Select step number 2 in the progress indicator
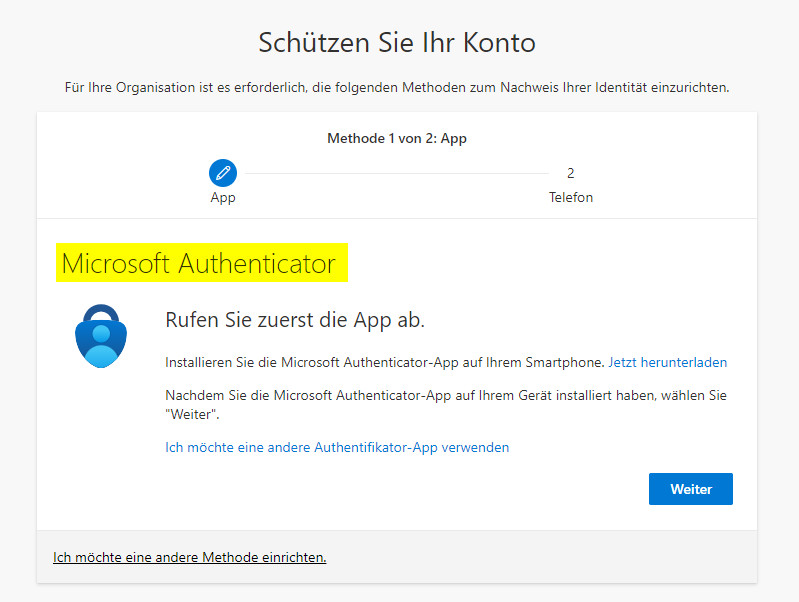Viewport: 799px width, 602px height. click(570, 173)
